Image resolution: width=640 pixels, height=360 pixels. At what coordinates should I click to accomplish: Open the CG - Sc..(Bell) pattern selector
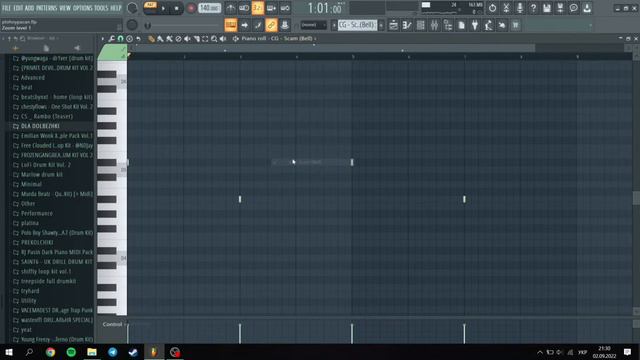[357, 25]
